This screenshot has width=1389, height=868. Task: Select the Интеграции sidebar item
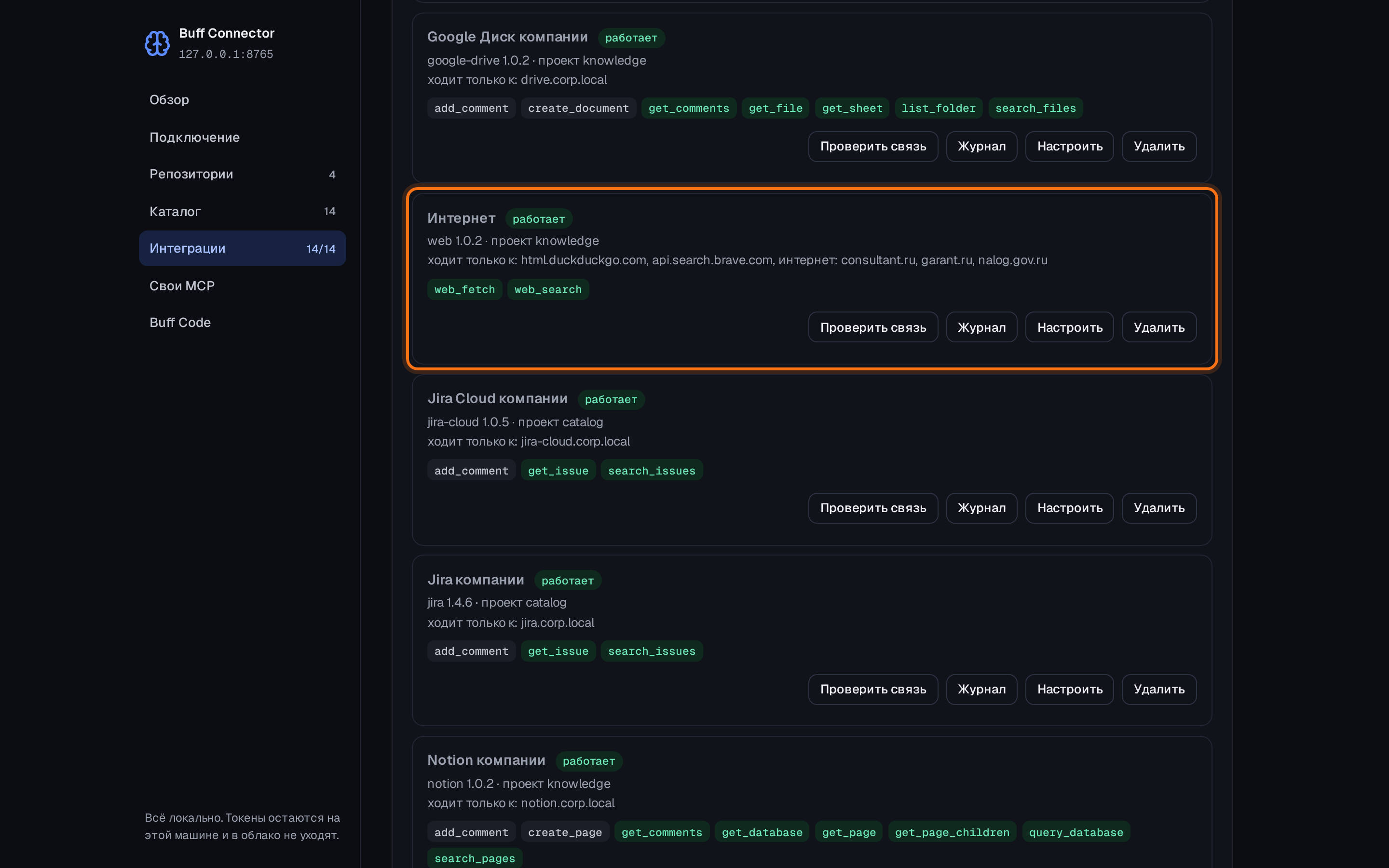pos(242,248)
